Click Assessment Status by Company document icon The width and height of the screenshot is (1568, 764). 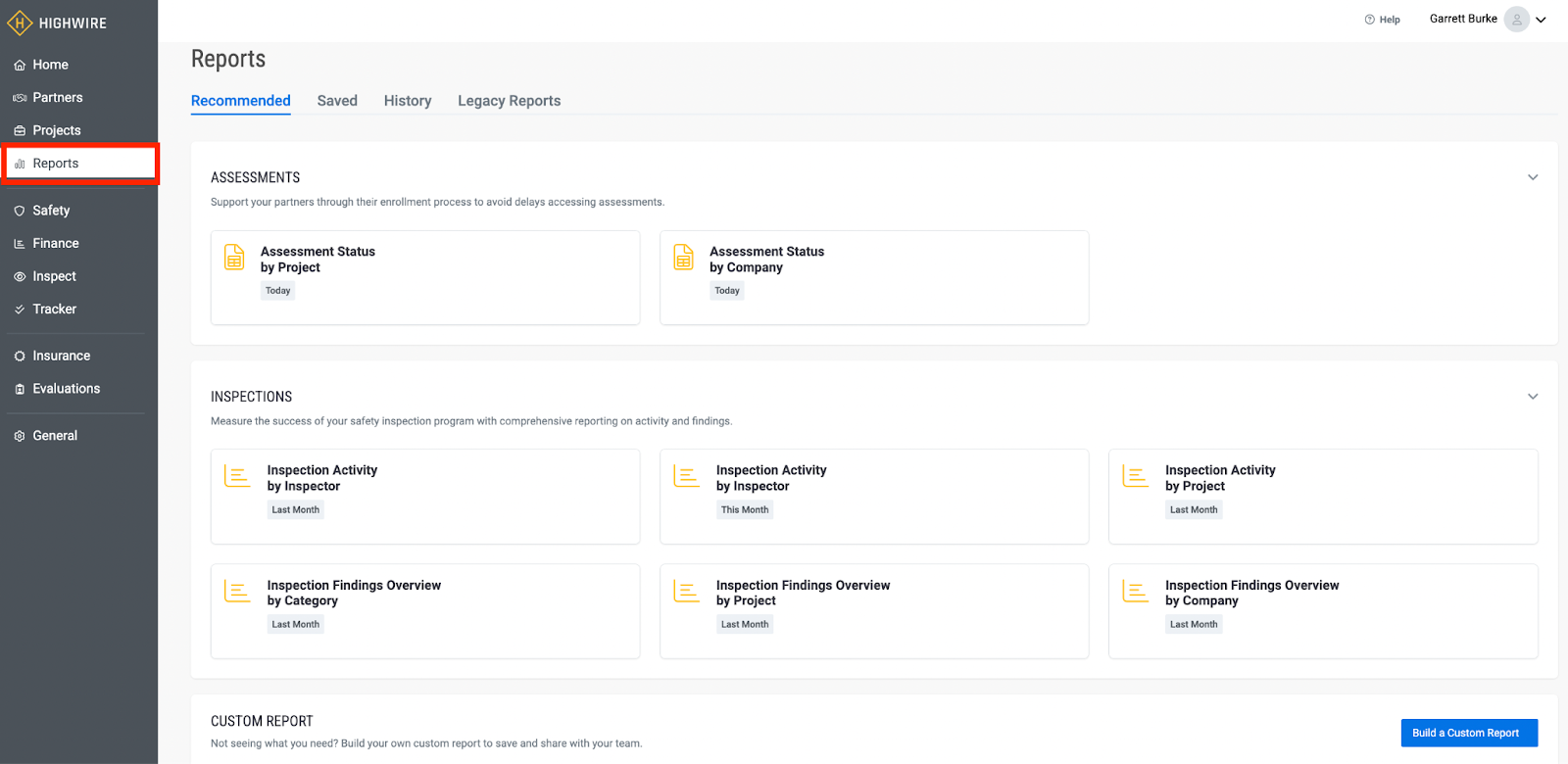[x=684, y=257]
